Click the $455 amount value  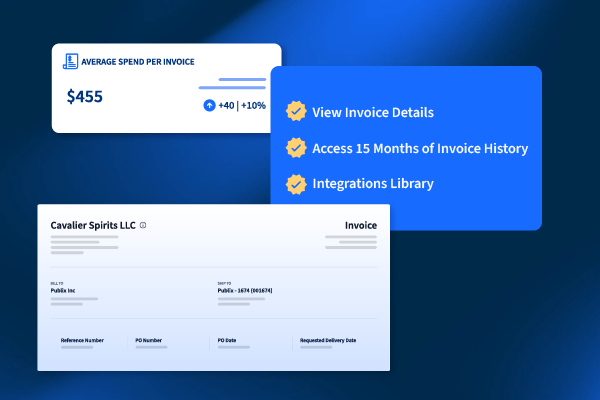click(85, 96)
